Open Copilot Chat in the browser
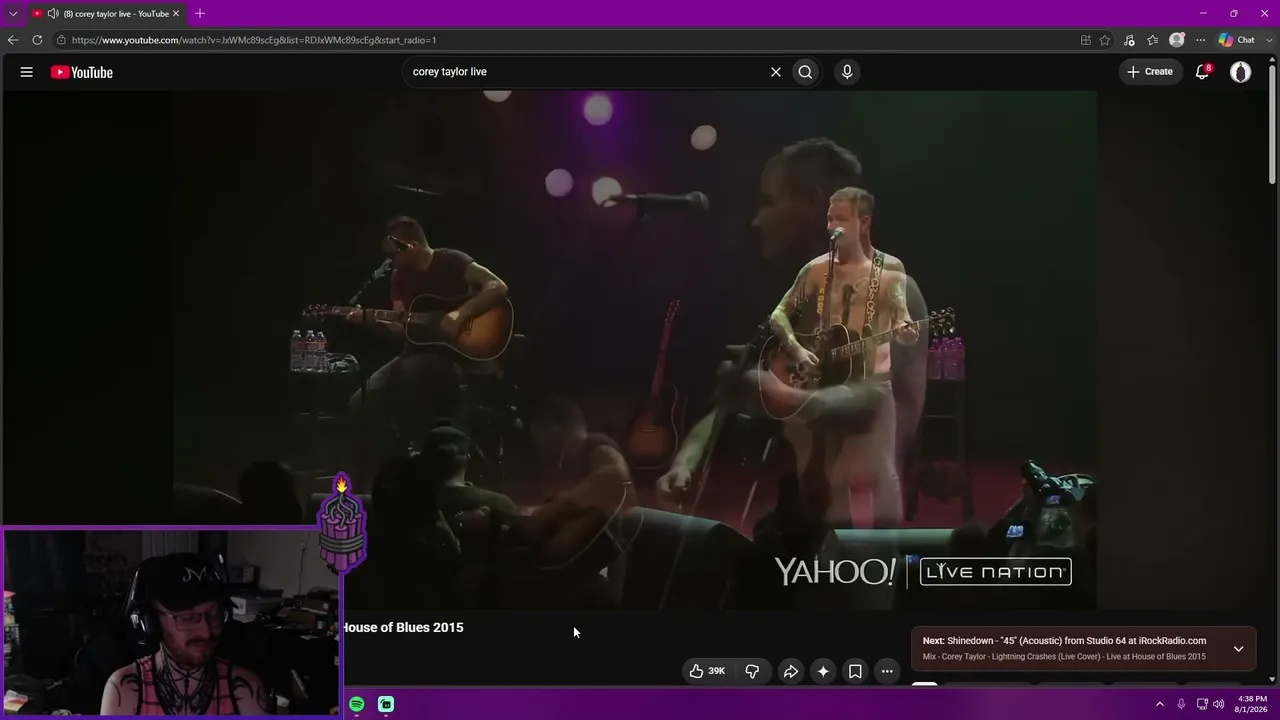 point(1236,40)
